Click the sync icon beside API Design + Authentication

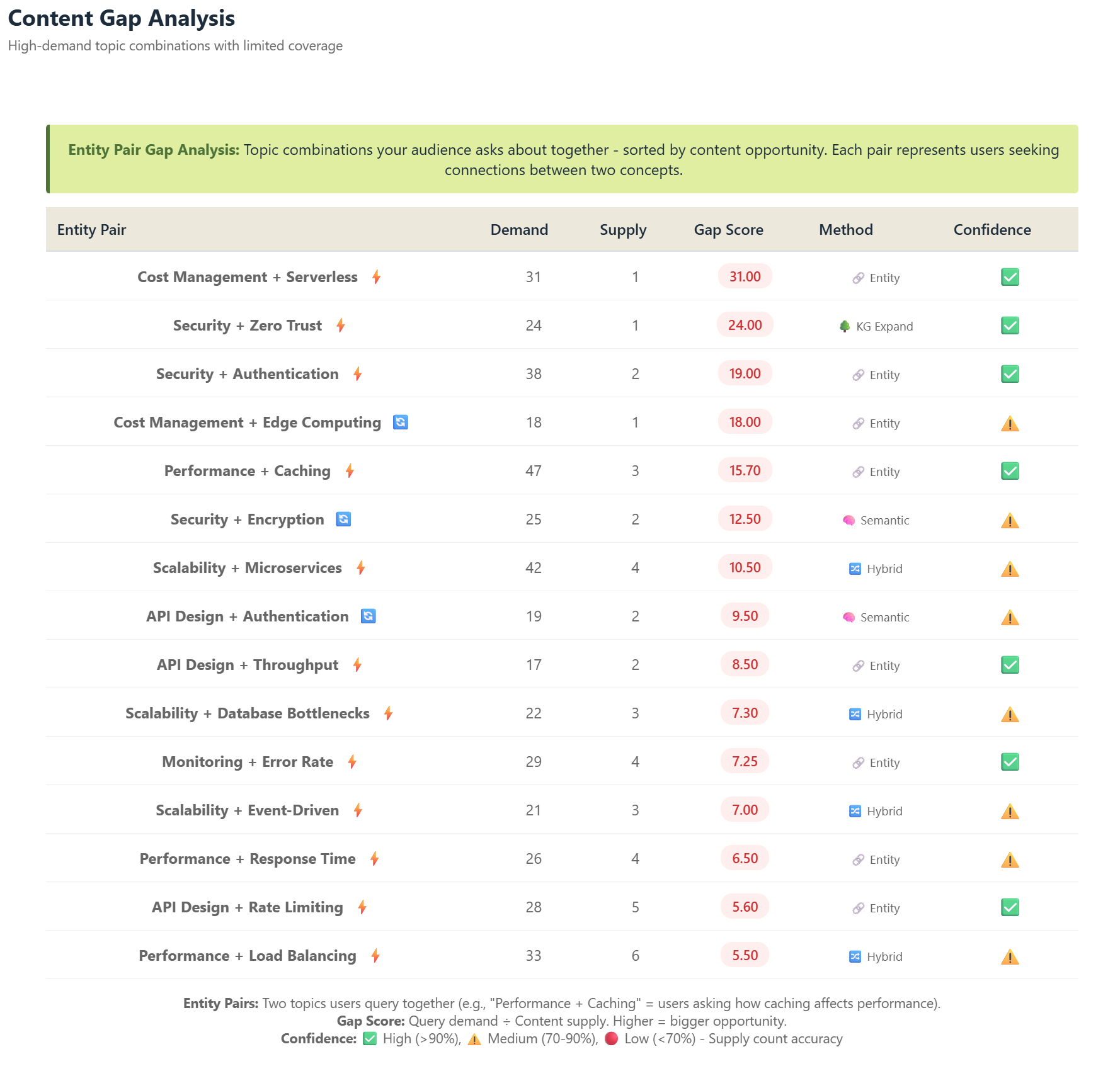tap(369, 616)
